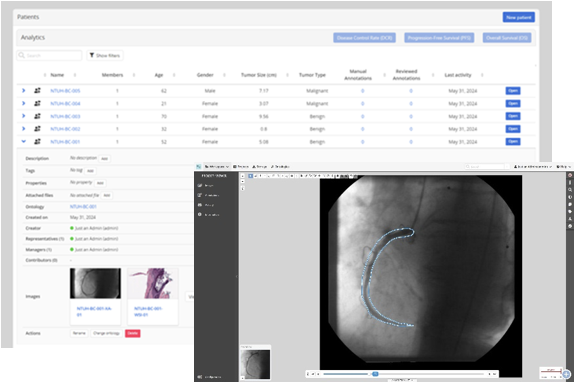
Task: Collapse the NTUH-BC-001 row chevron
Action: pos(23,141)
